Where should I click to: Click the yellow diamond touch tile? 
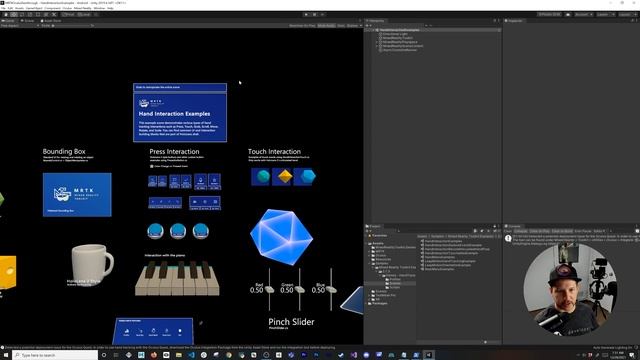point(282,177)
